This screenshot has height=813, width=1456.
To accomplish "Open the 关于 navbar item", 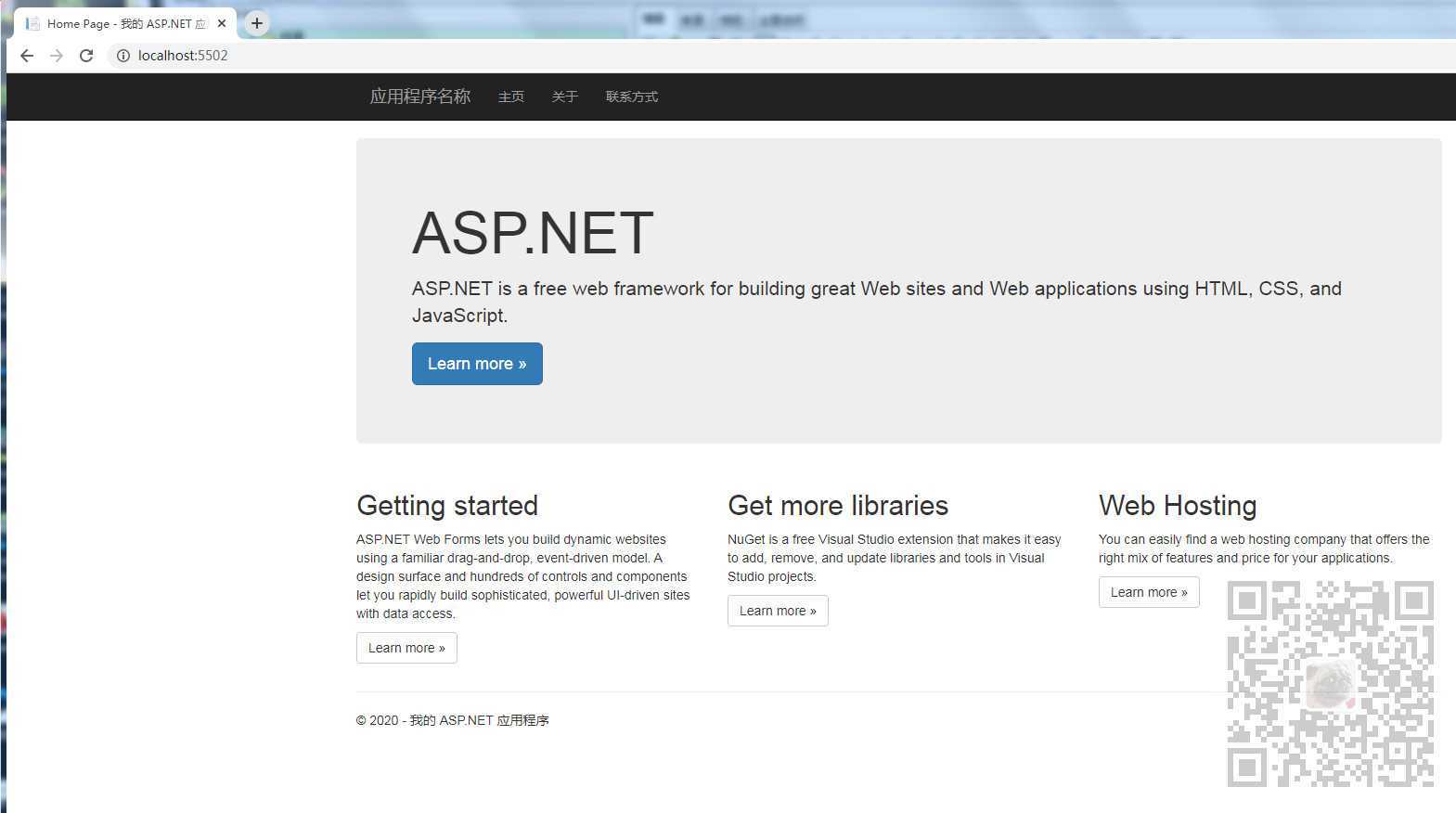I will [565, 97].
